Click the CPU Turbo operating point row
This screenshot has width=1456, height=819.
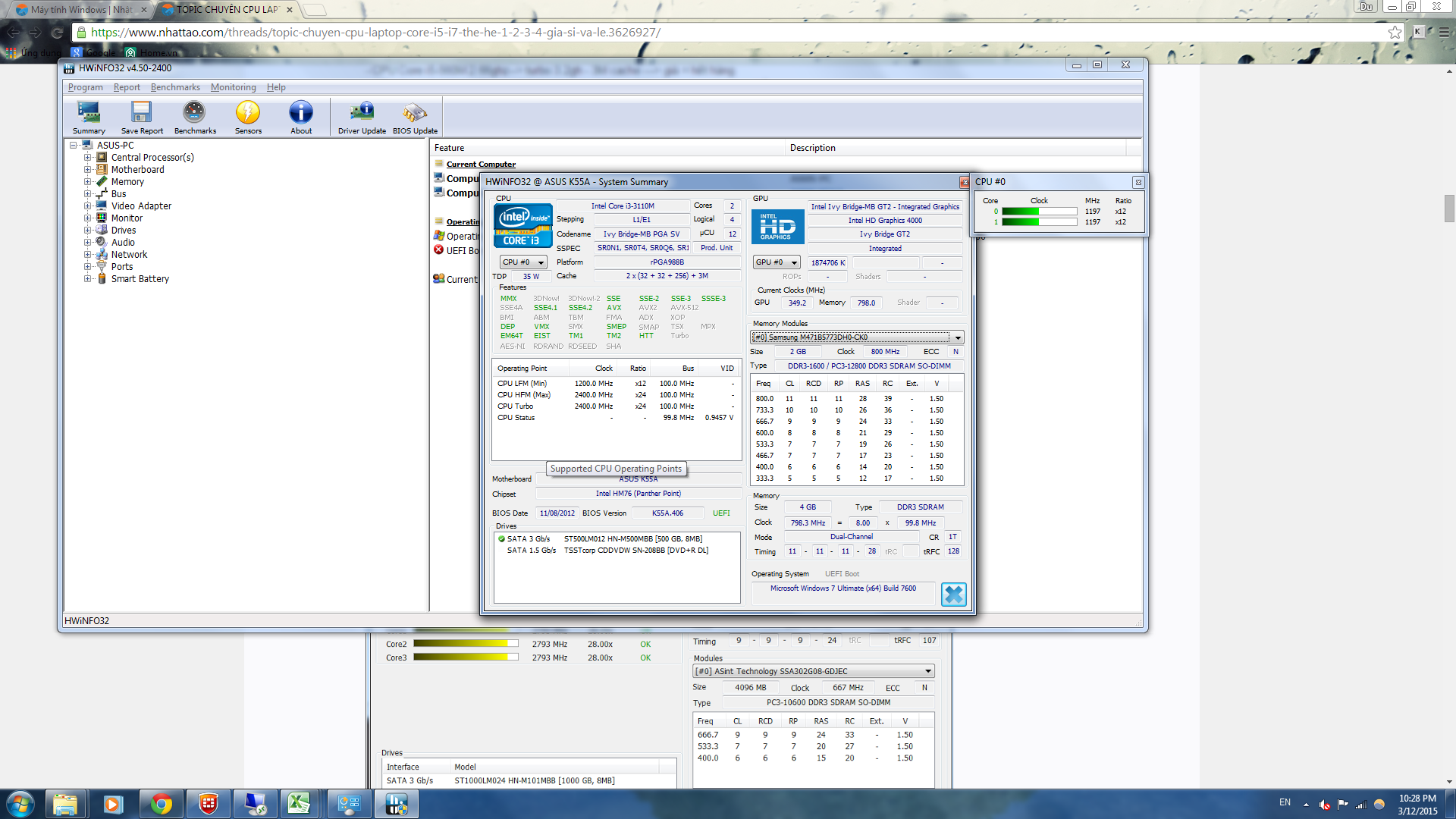(x=616, y=406)
